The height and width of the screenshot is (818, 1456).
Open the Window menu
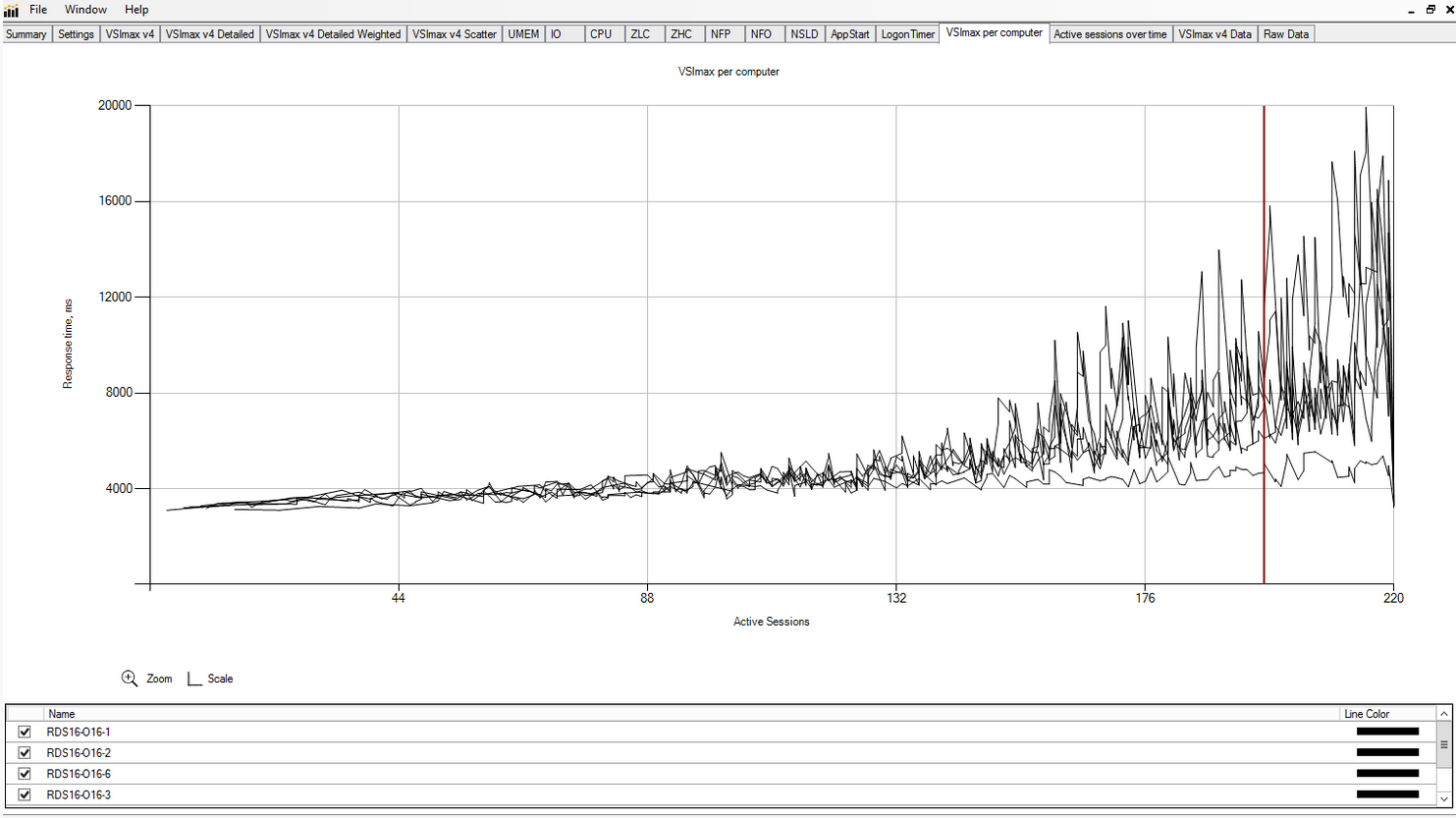85,10
